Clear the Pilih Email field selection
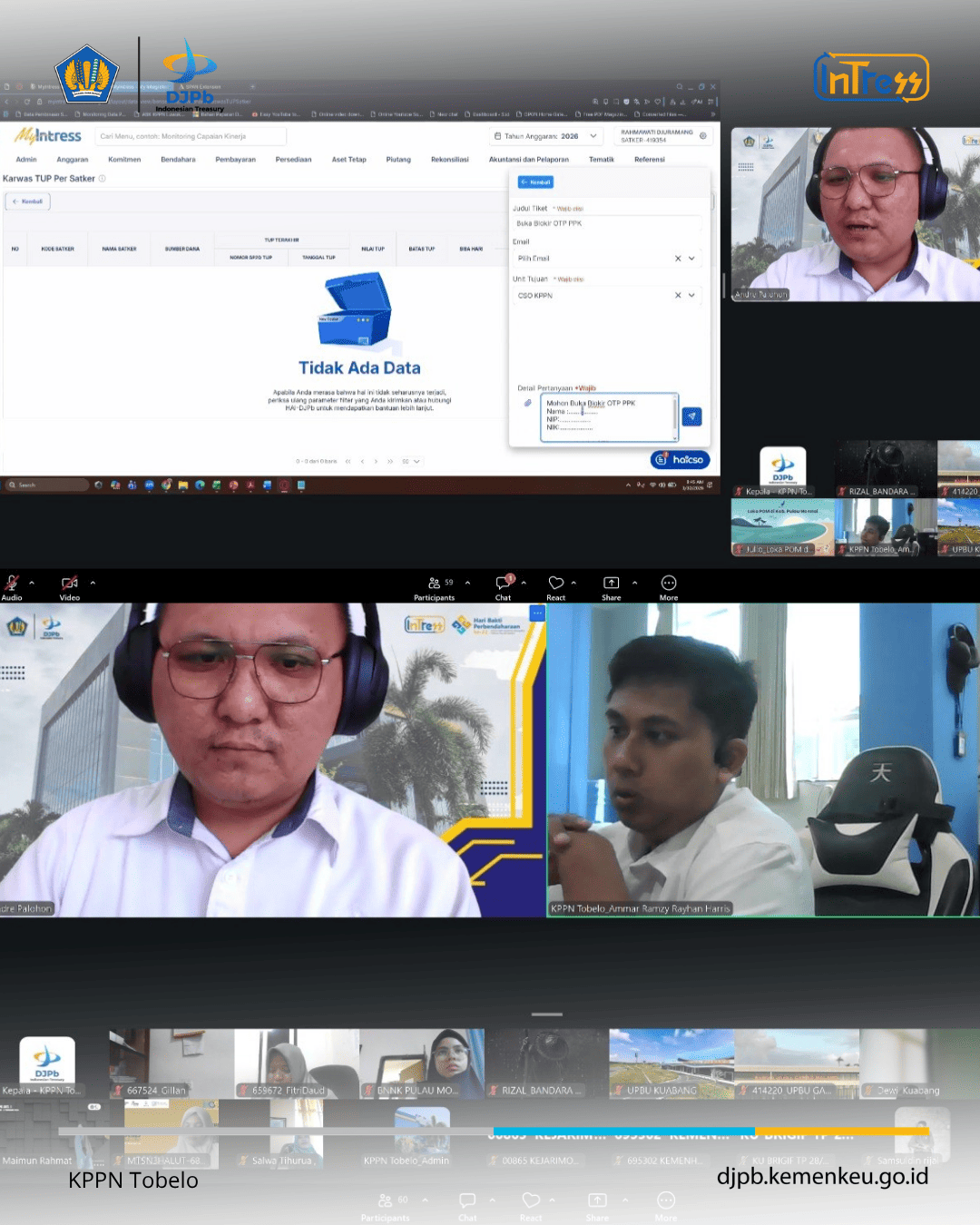This screenshot has width=980, height=1225. click(x=677, y=259)
